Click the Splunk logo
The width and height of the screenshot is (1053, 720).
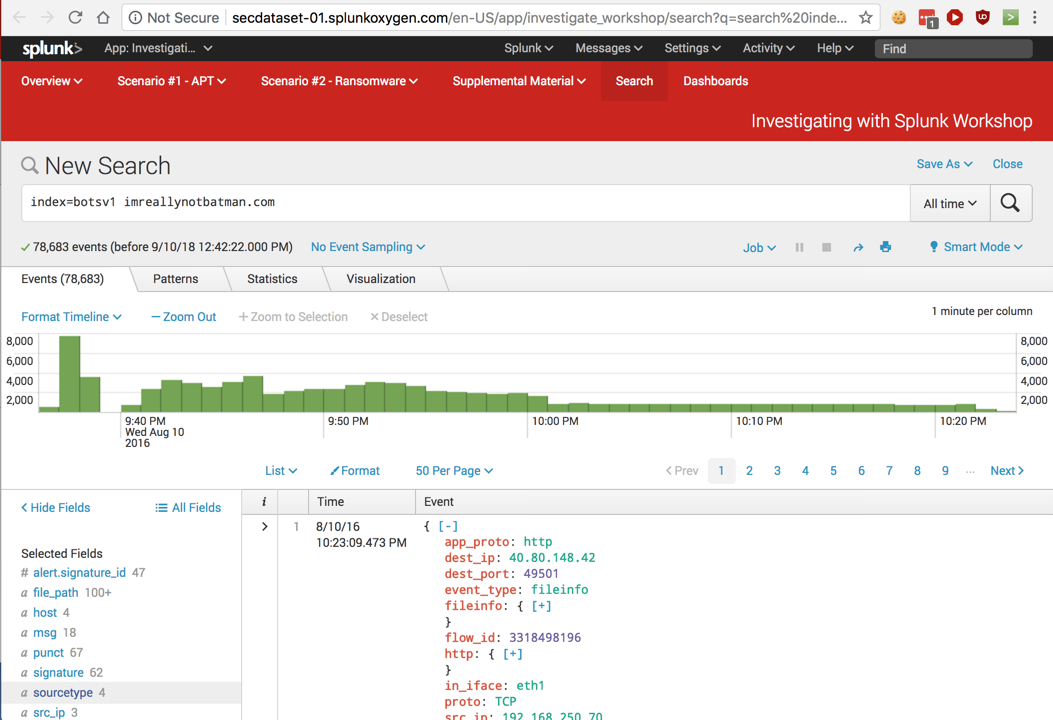(x=51, y=48)
